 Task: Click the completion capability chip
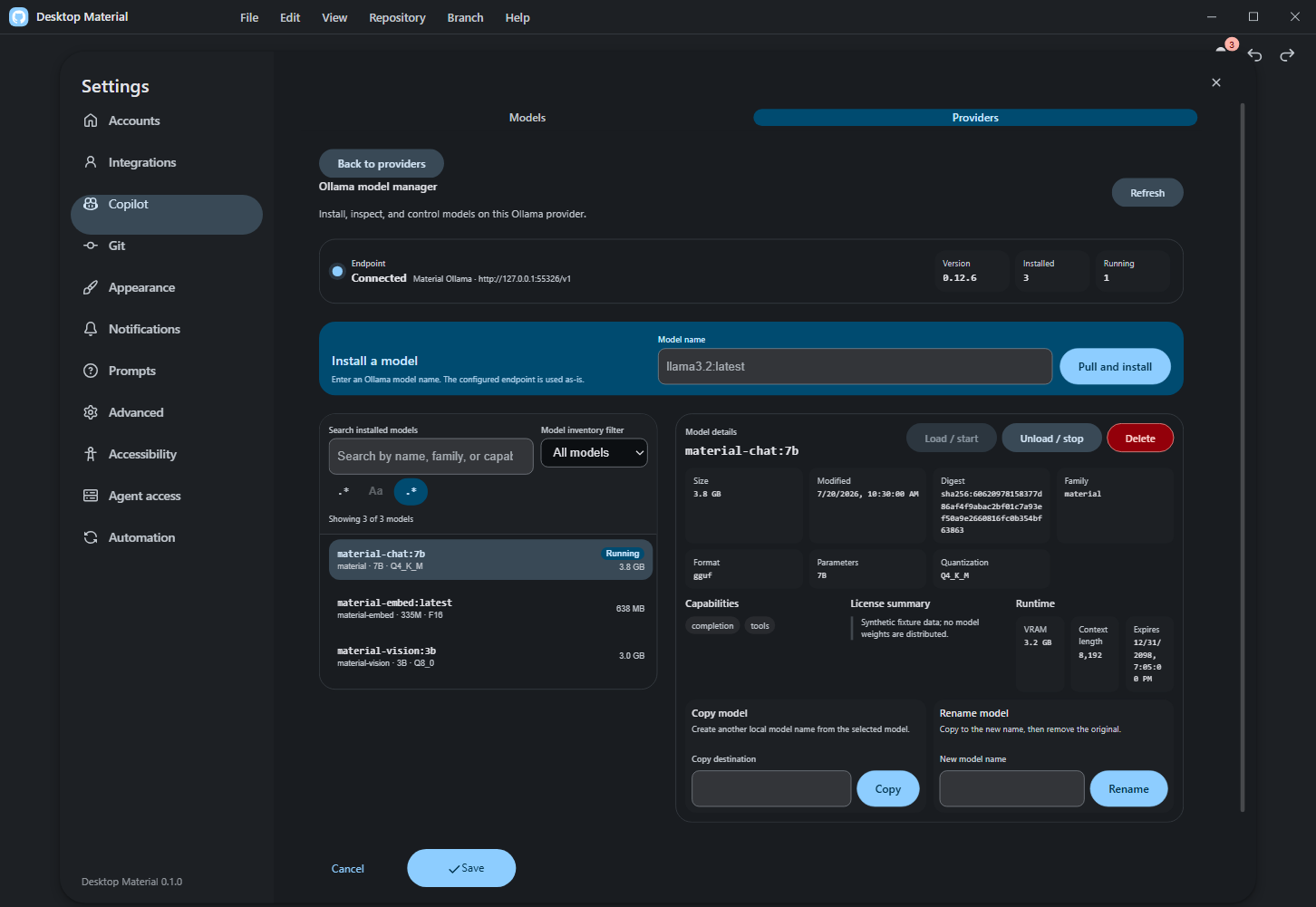click(x=712, y=626)
